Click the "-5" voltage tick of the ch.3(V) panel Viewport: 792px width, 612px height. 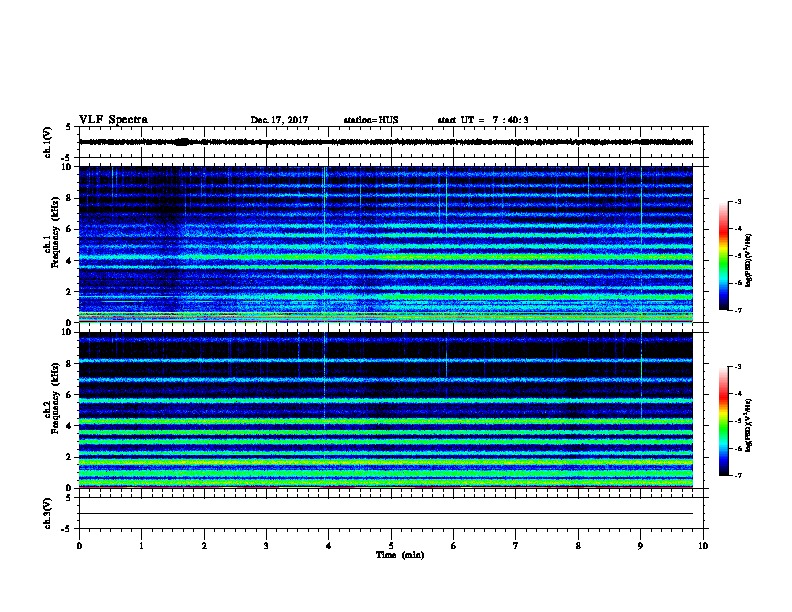click(66, 529)
